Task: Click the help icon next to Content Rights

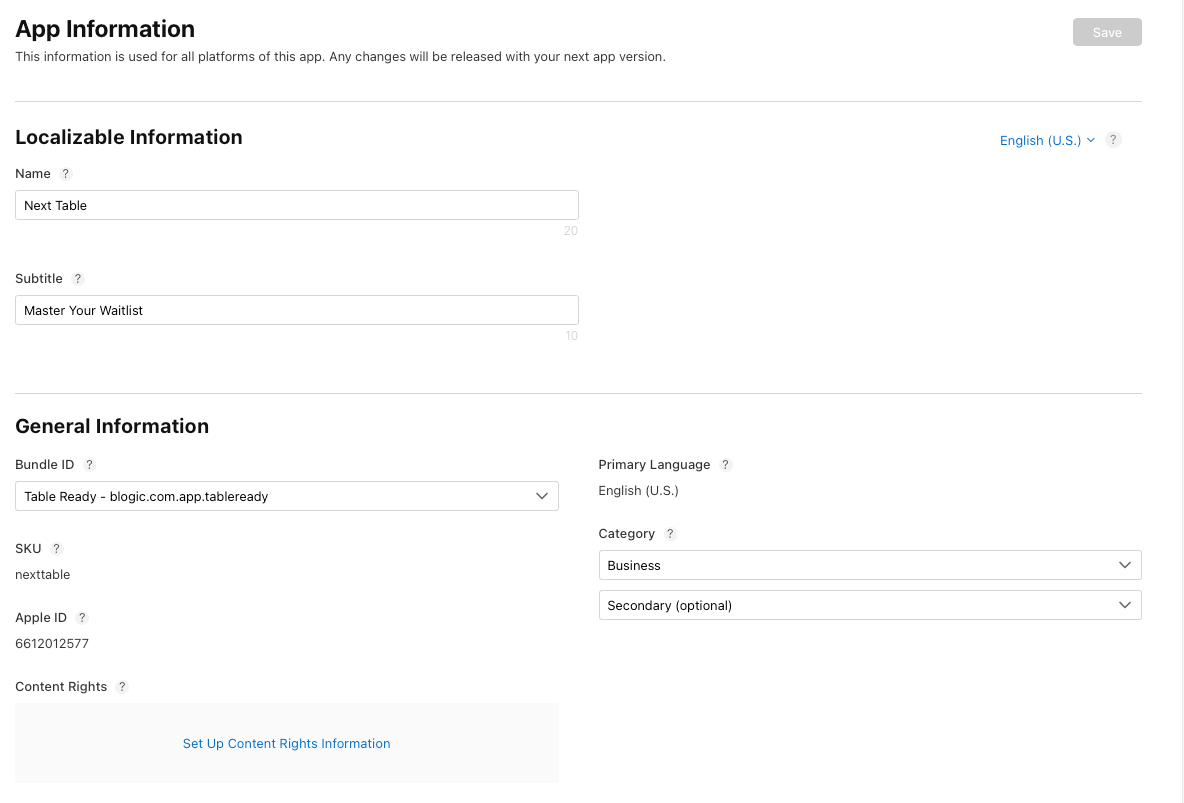Action: pyautogui.click(x=122, y=686)
